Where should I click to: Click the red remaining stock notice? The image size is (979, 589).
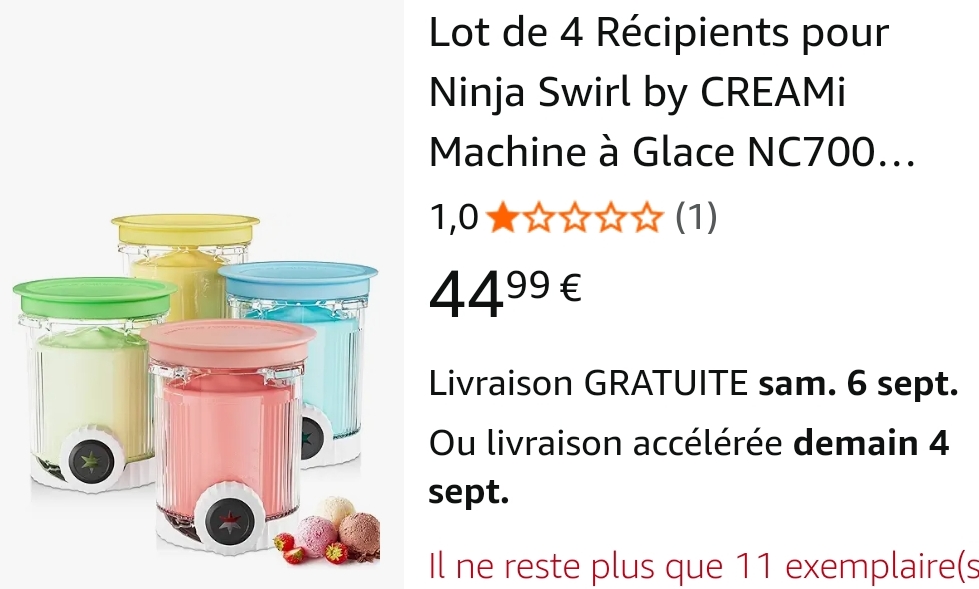tap(704, 567)
